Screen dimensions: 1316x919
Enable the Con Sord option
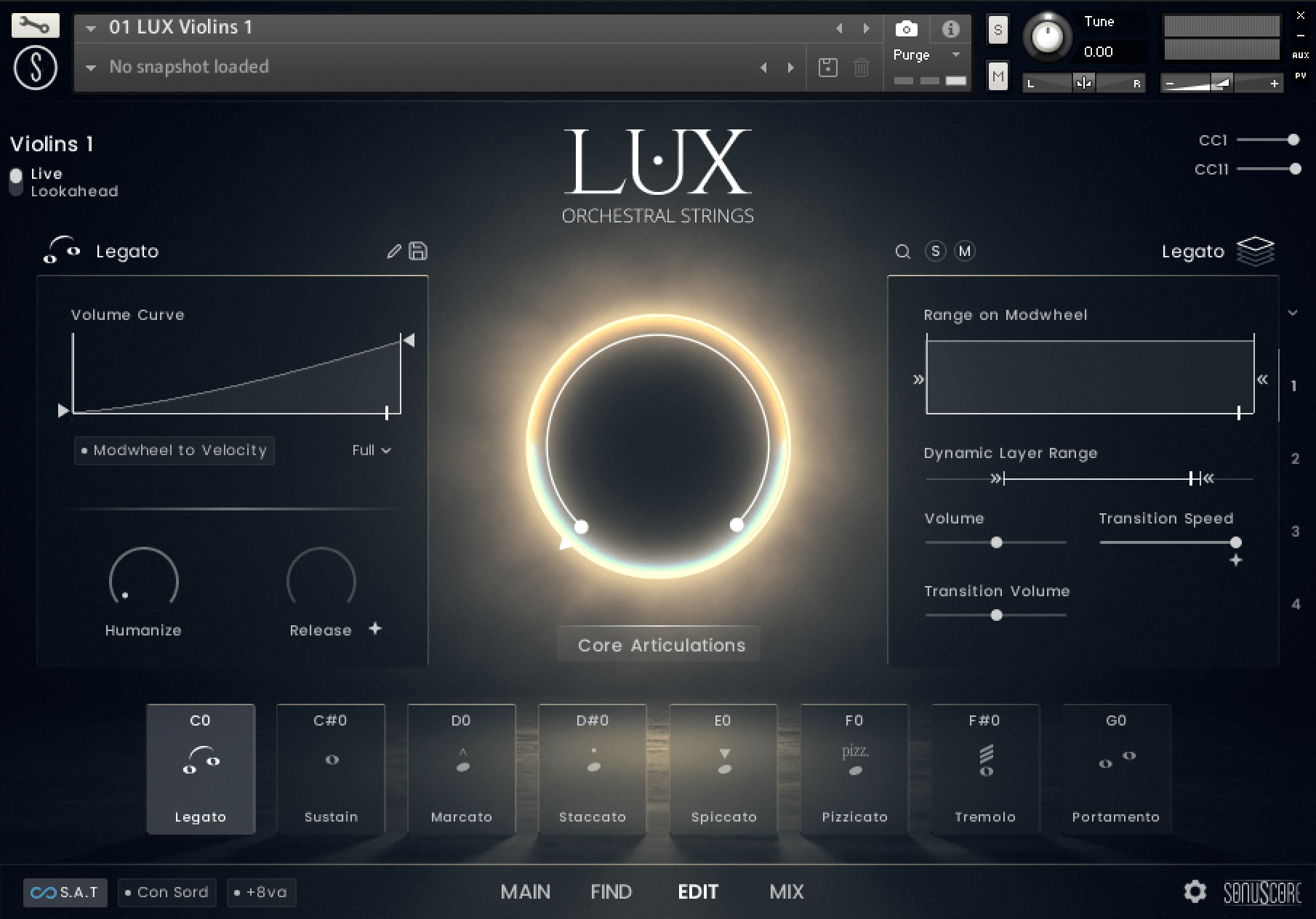[x=166, y=892]
